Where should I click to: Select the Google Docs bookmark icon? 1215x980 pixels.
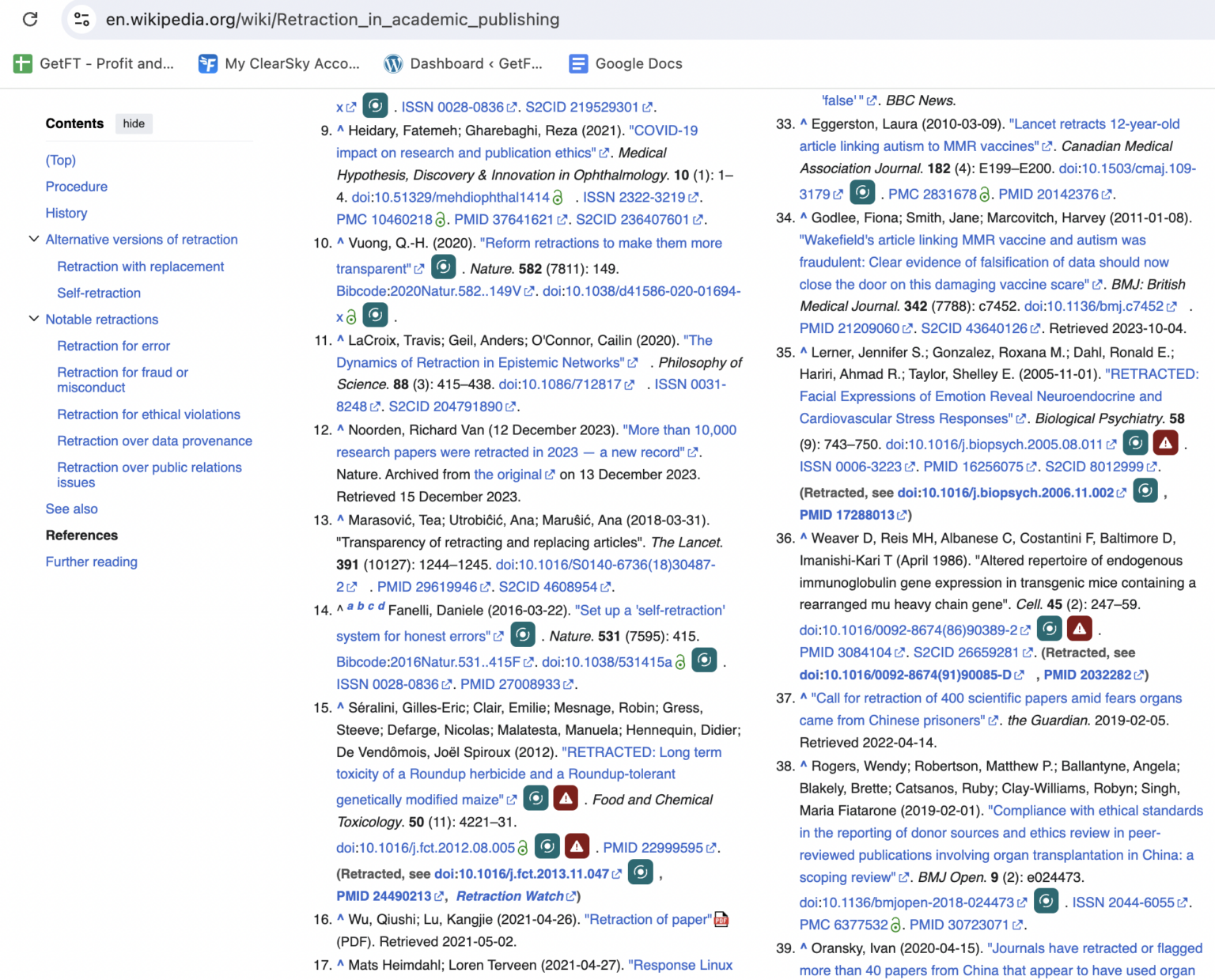click(578, 63)
